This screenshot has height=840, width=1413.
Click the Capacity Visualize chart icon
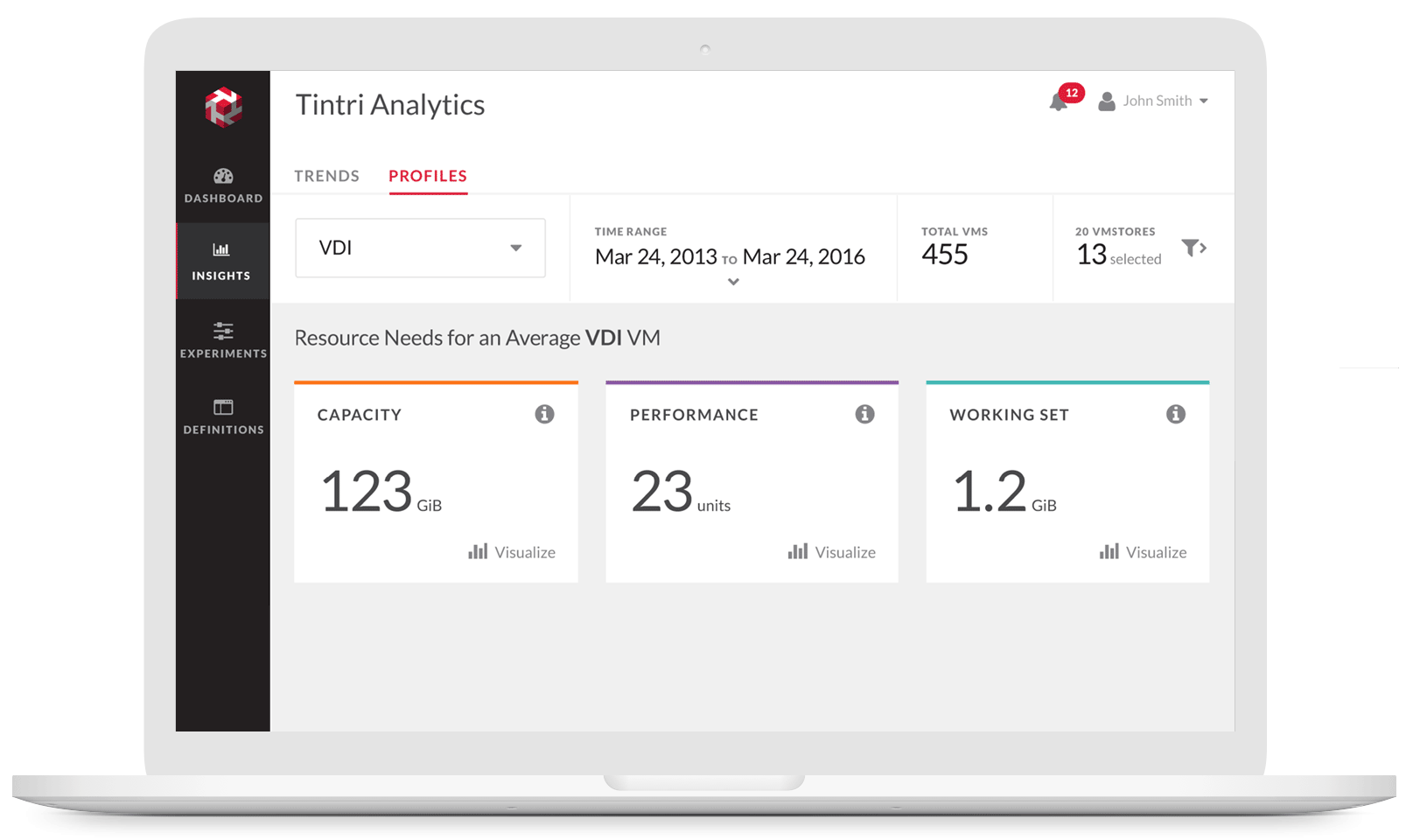click(478, 551)
